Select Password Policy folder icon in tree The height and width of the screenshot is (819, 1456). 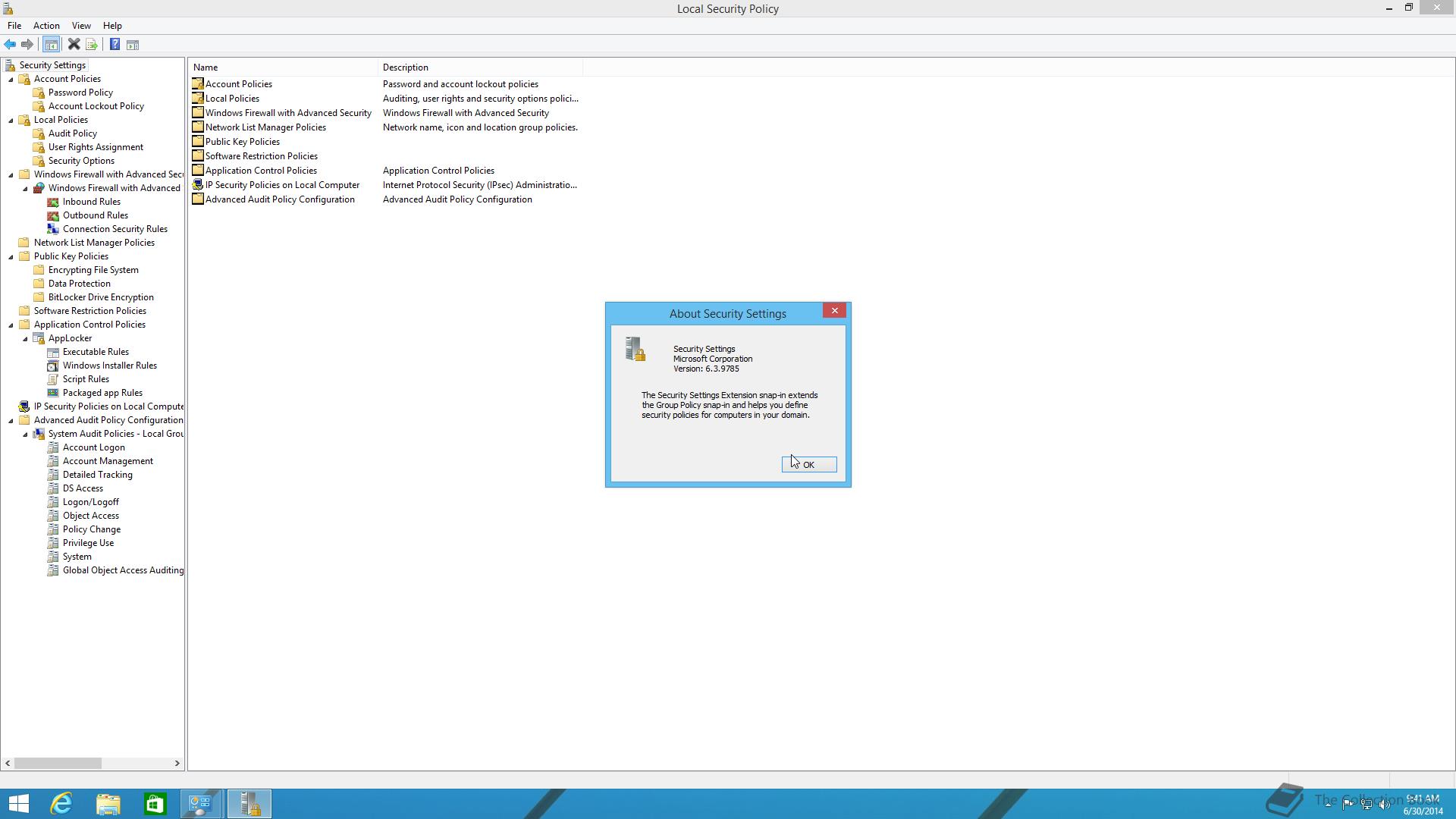pyautogui.click(x=39, y=93)
